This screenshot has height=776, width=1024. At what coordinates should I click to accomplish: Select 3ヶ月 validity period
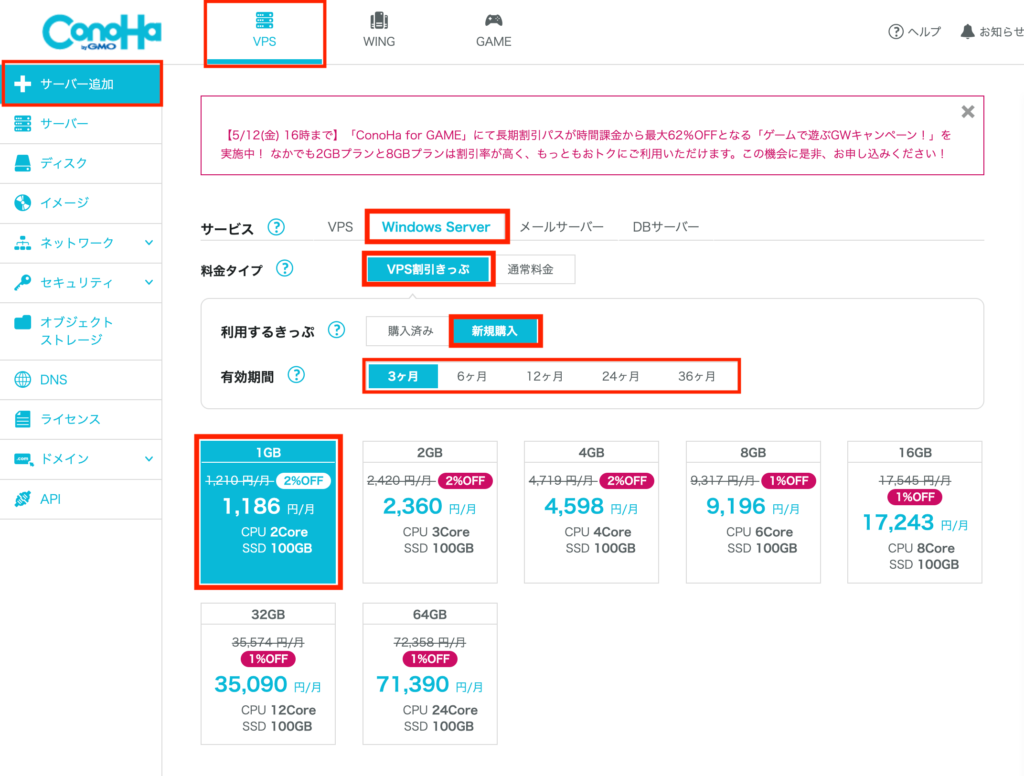point(403,376)
